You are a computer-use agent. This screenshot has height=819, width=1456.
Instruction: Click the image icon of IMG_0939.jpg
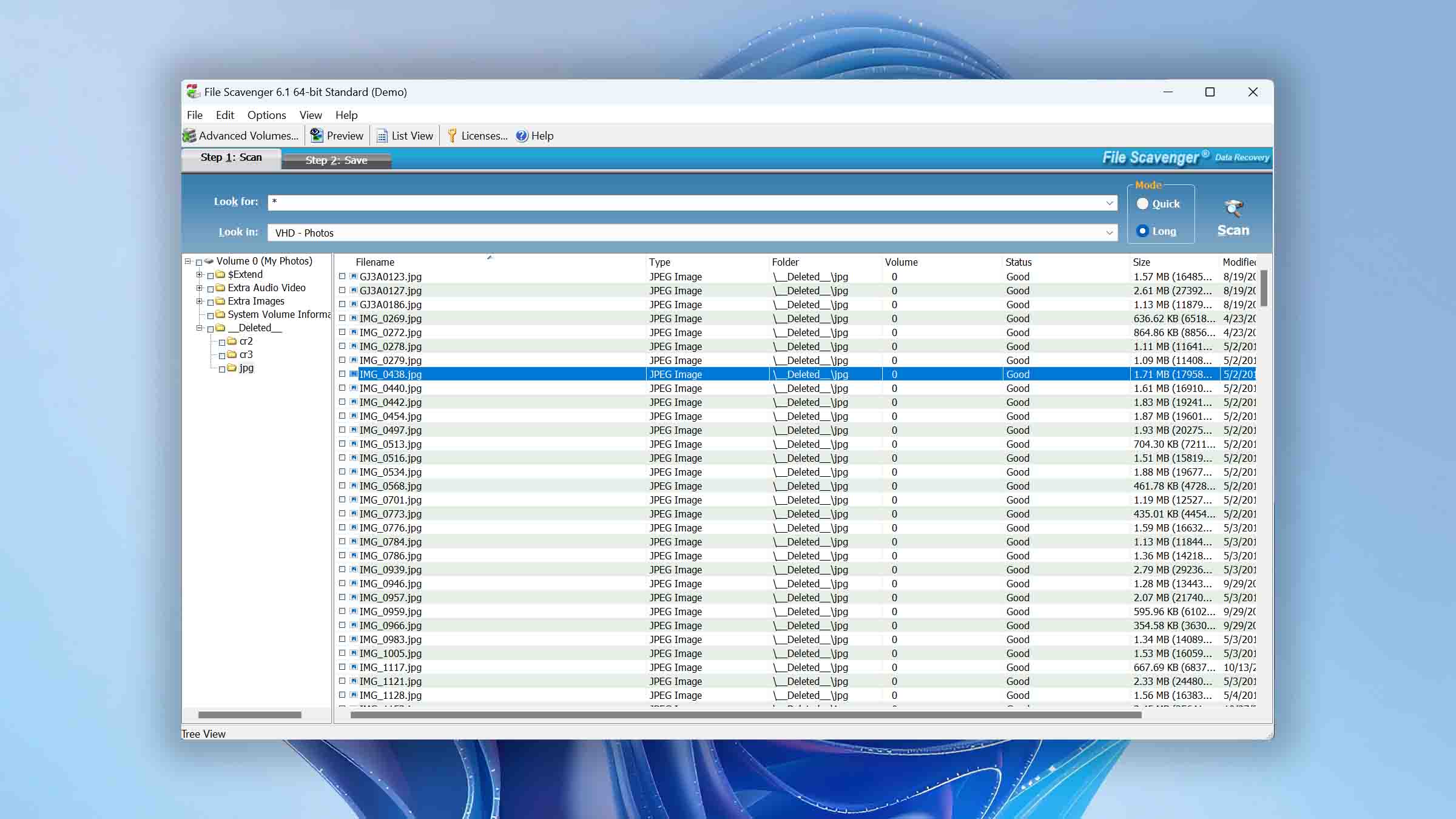pyautogui.click(x=354, y=570)
